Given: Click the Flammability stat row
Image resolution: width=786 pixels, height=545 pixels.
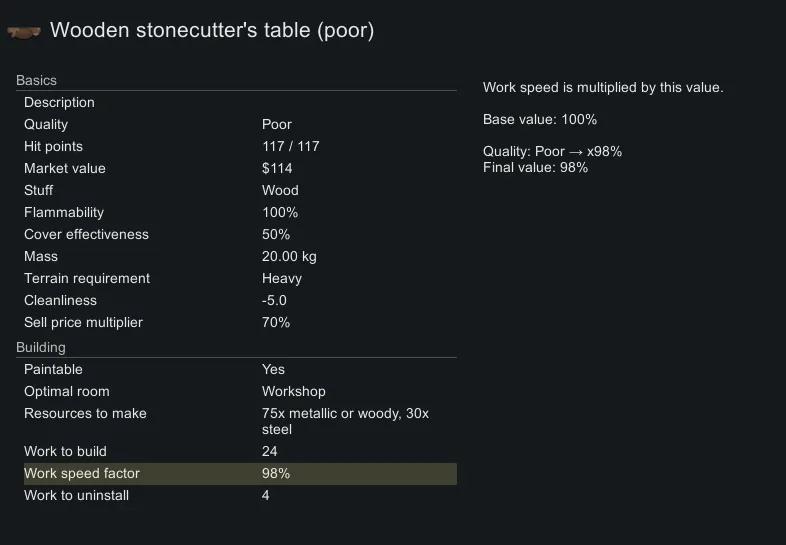Looking at the screenshot, I should point(236,212).
